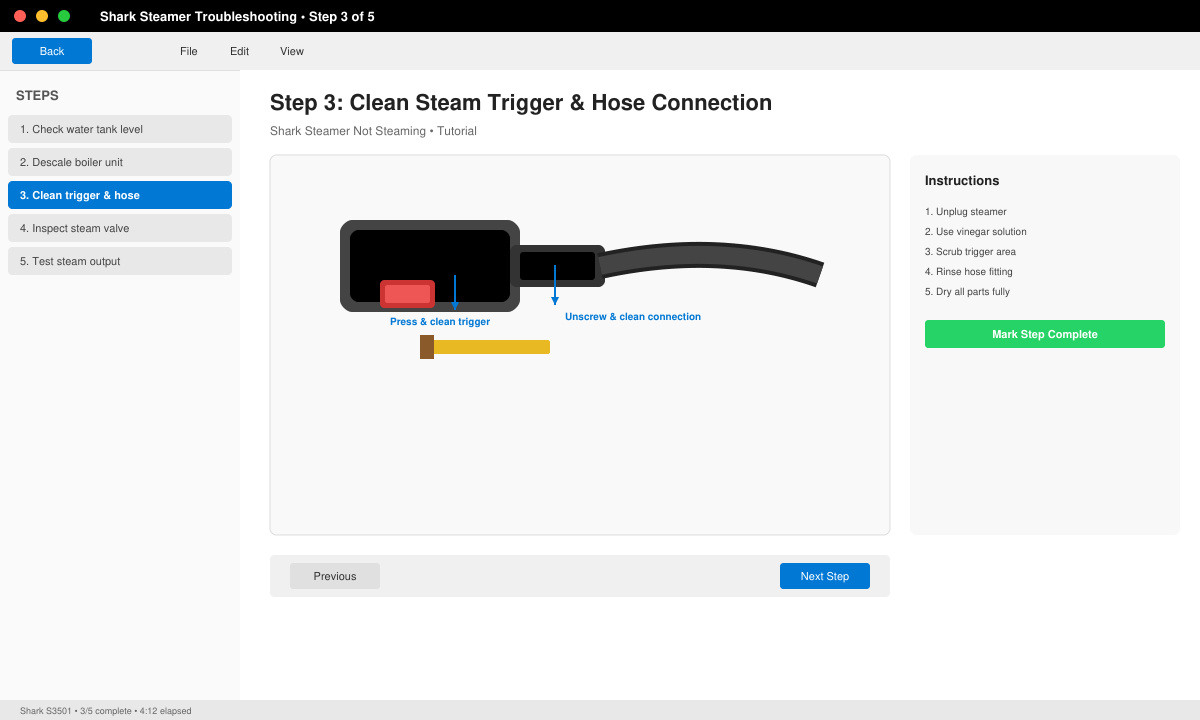This screenshot has width=1200, height=720.
Task: Select step 2 Descale boiler unit
Action: coord(120,162)
